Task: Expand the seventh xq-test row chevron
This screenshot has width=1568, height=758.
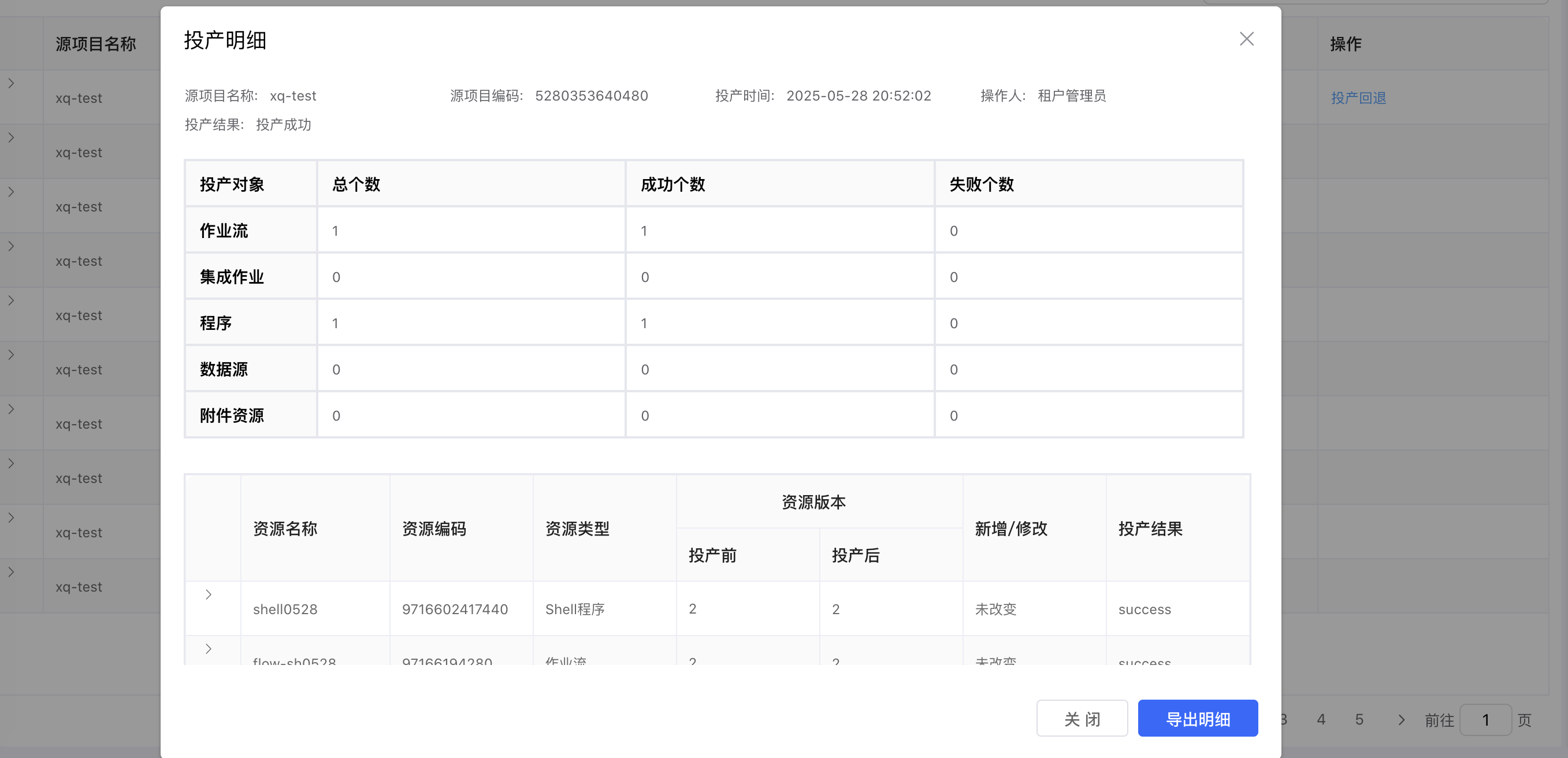Action: (x=11, y=409)
